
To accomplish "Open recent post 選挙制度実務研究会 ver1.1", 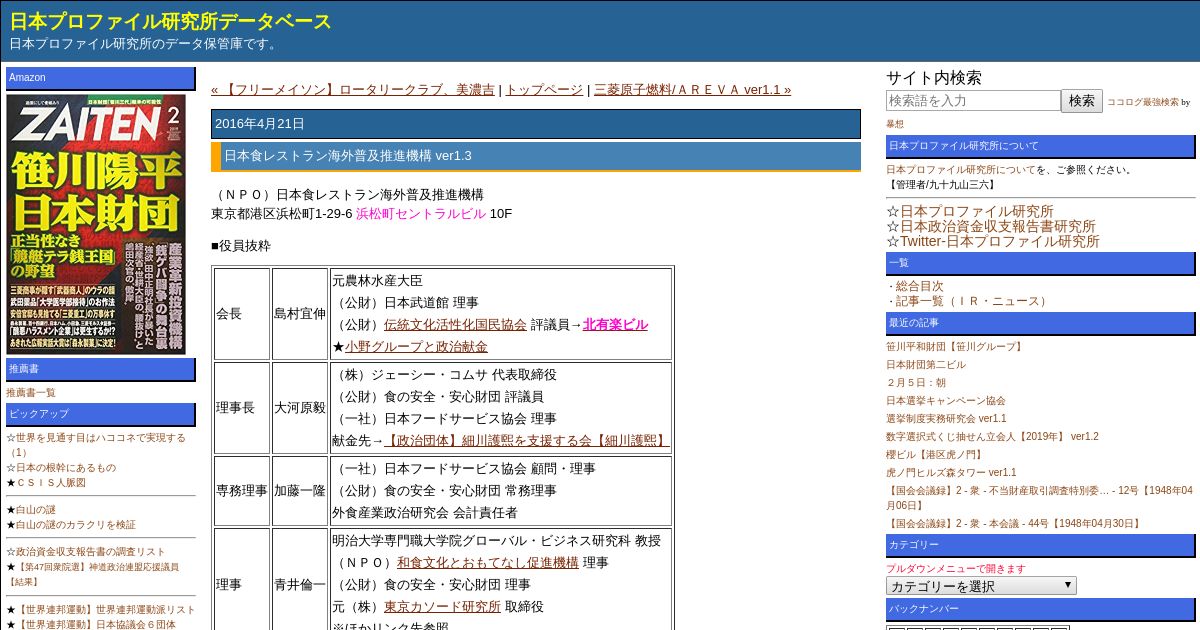I will [x=946, y=418].
